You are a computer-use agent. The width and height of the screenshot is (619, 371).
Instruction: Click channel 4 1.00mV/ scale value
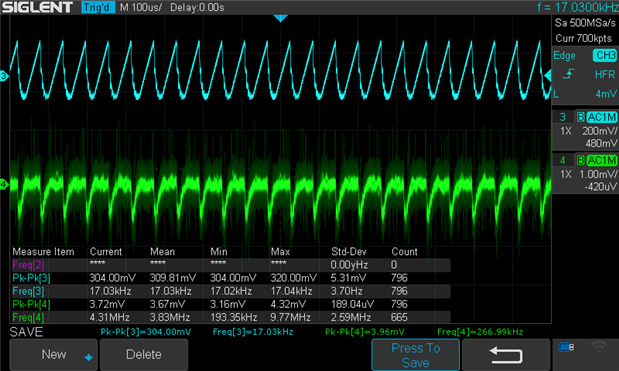click(x=598, y=174)
